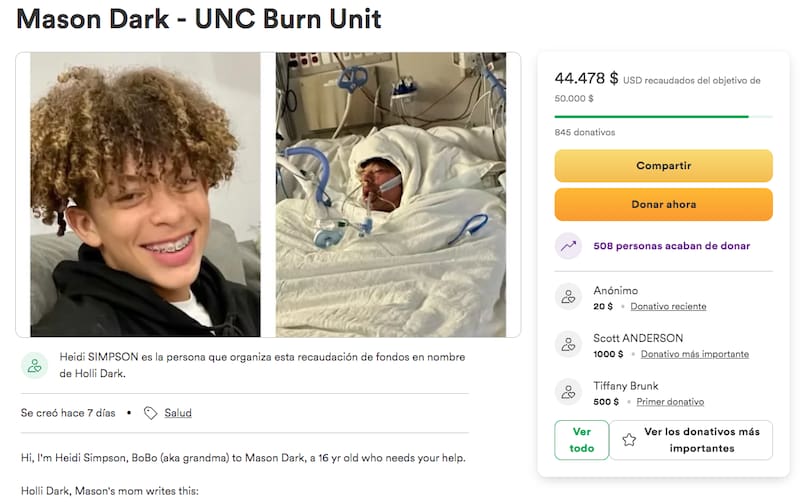Viewport: 800px width, 503px height.
Task: Follow the Primer donativo link
Action: point(670,402)
